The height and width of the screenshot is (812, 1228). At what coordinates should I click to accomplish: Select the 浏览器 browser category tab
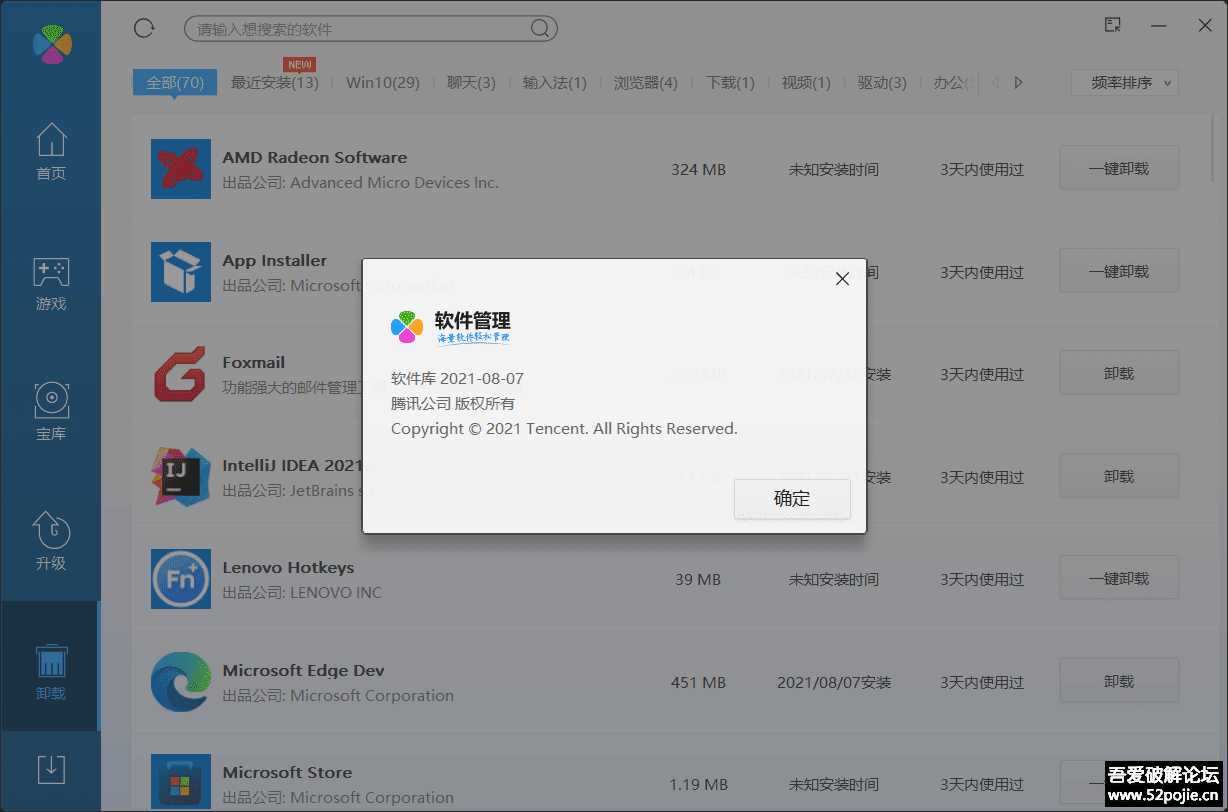[x=645, y=83]
